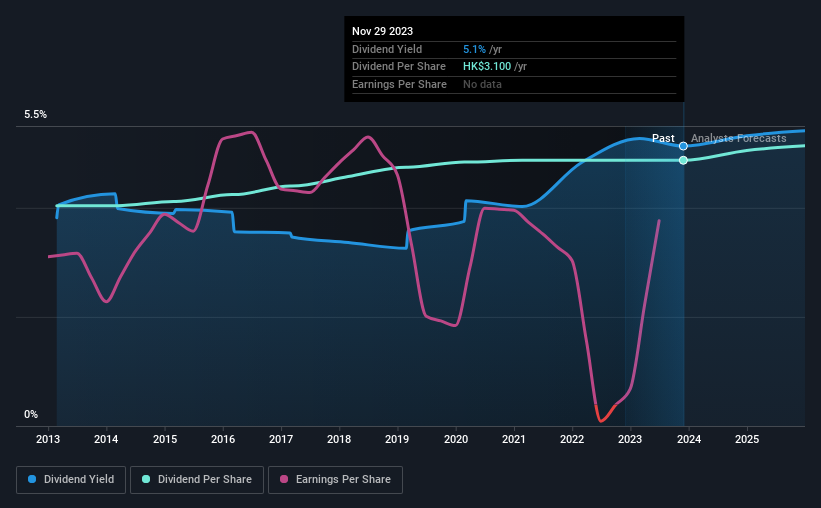
Task: Select the blue dividend yield data point marker
Action: (x=683, y=146)
